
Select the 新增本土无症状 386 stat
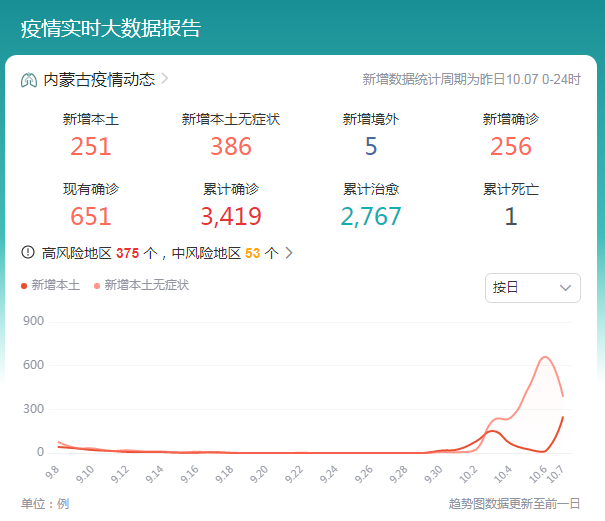click(231, 146)
